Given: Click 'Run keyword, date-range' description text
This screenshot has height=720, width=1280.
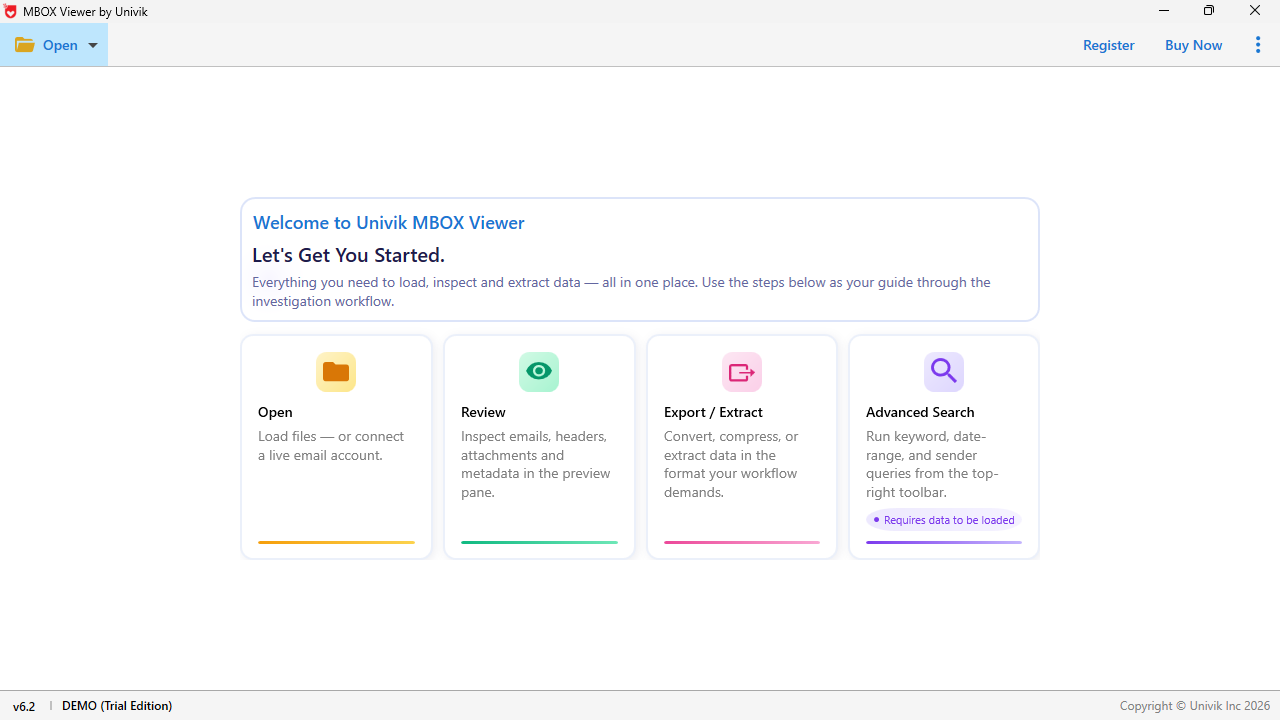Looking at the screenshot, I should coord(932,464).
